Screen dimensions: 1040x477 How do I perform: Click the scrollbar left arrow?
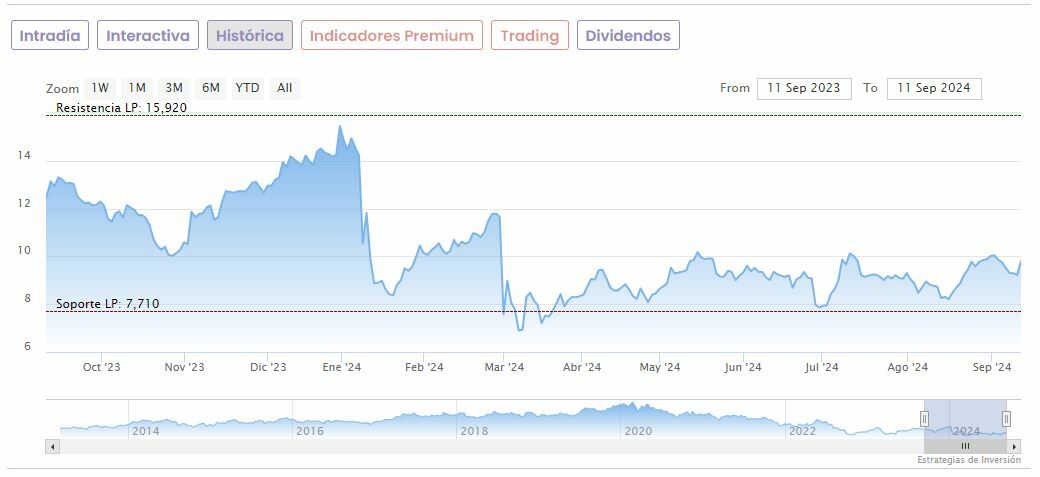52,446
